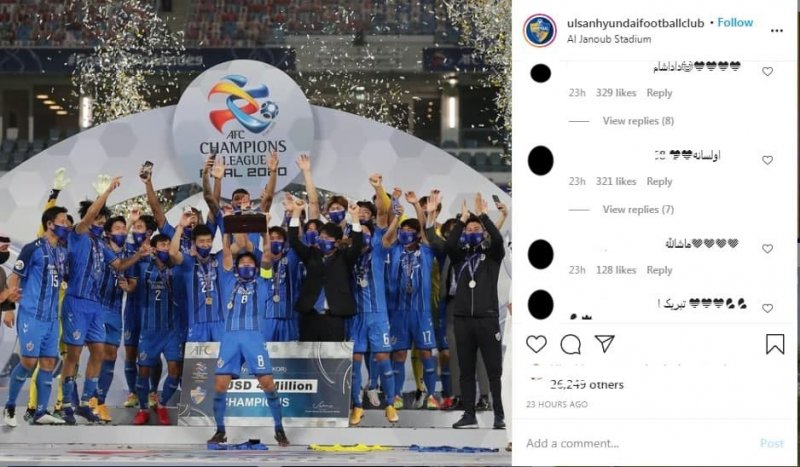Like the last partially visible comment
Screen dimensions: 800x467
(767, 308)
